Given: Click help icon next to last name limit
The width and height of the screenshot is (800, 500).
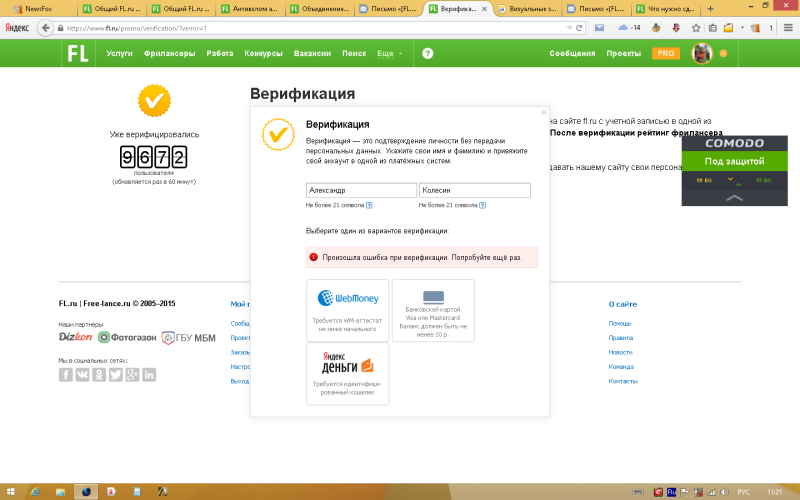Looking at the screenshot, I should coord(482,205).
